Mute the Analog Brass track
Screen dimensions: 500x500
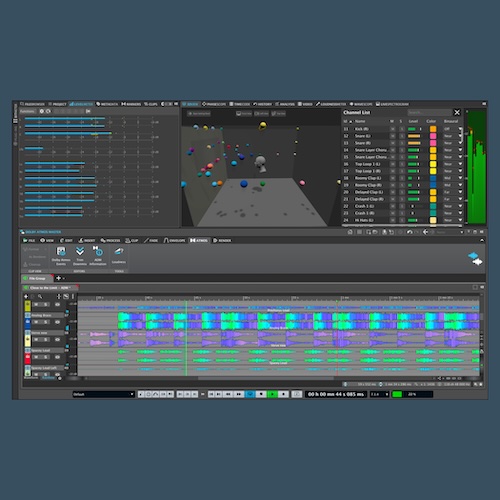pyautogui.click(x=36, y=322)
